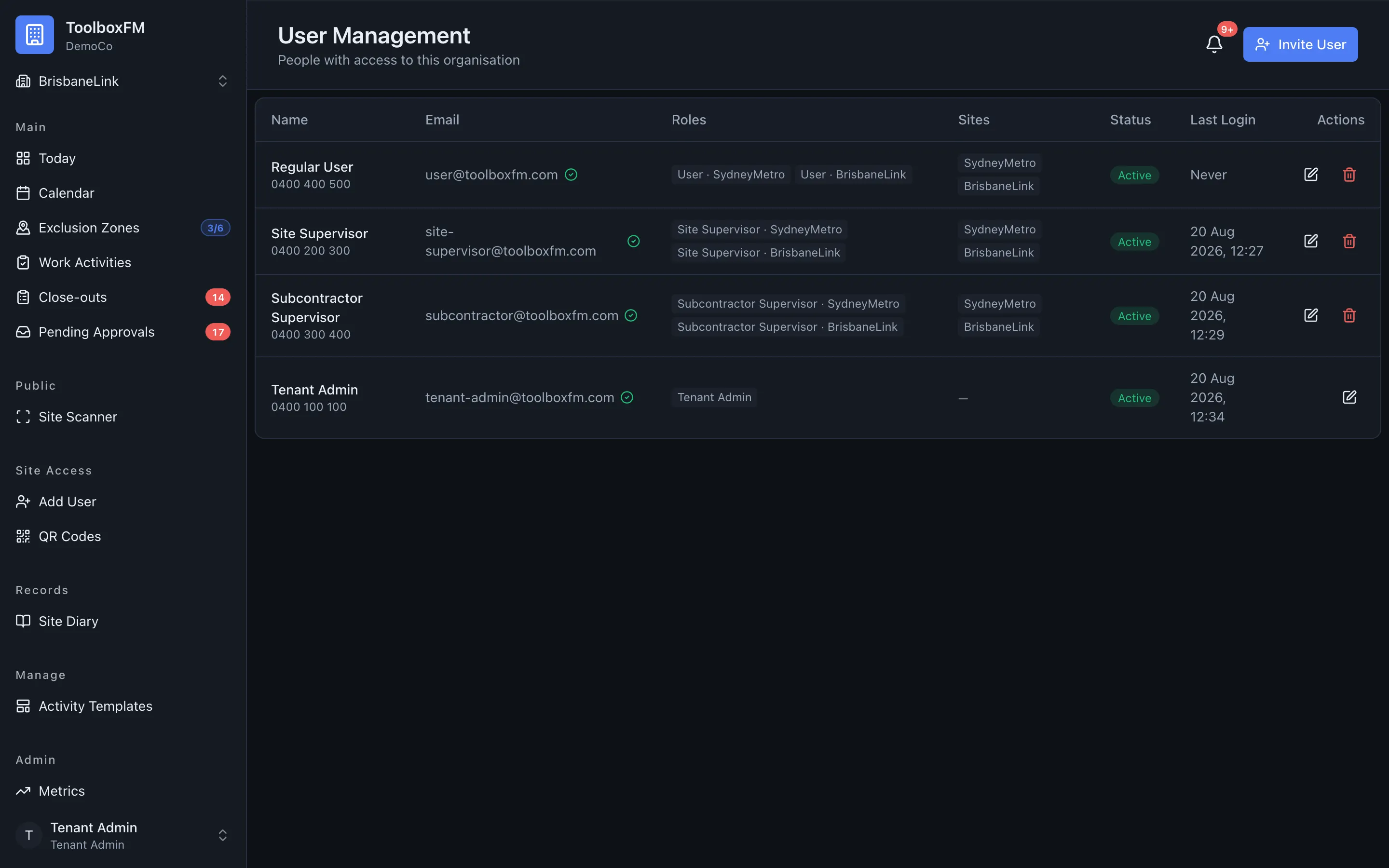Click the 14 badge on Close-outs
The height and width of the screenshot is (868, 1389).
(218, 298)
